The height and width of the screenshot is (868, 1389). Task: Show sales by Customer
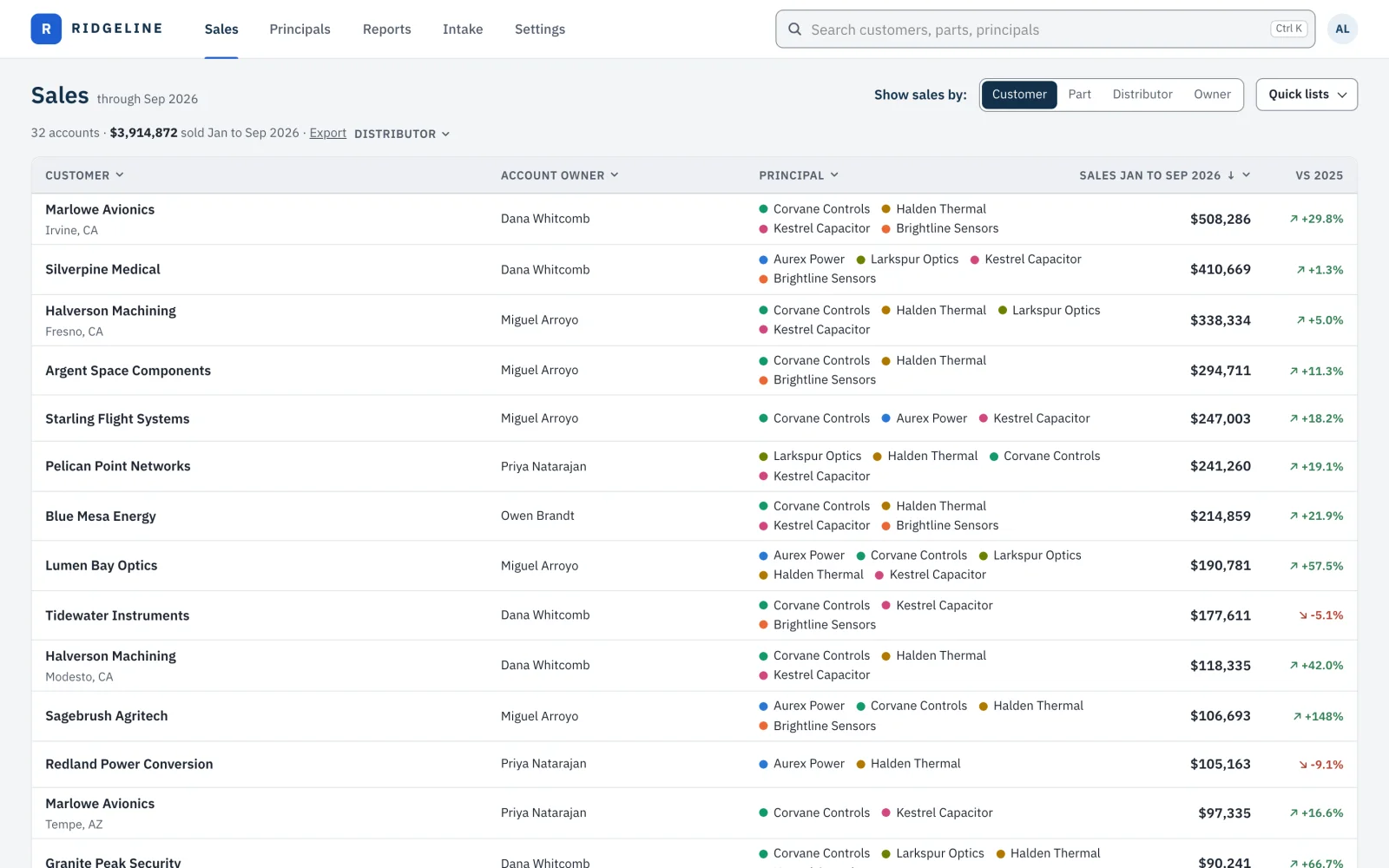click(1019, 95)
